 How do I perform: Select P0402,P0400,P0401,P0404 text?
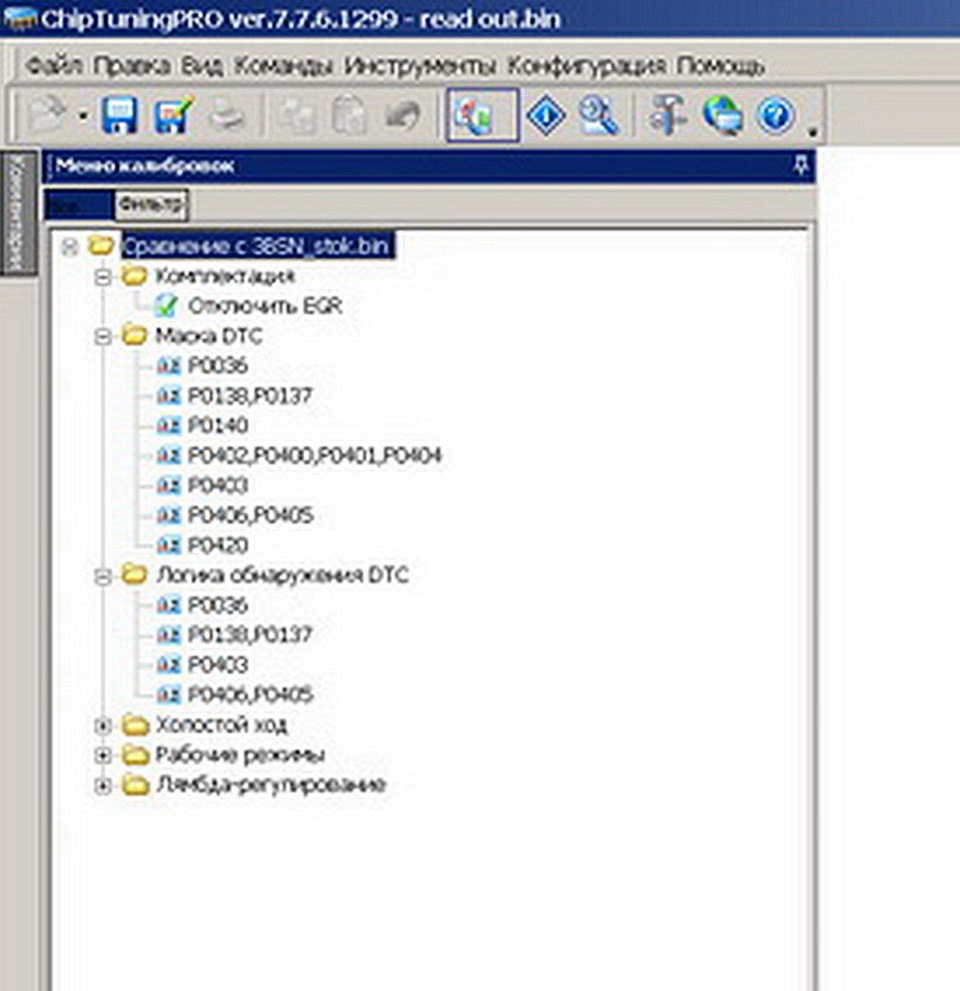pyautogui.click(x=315, y=455)
